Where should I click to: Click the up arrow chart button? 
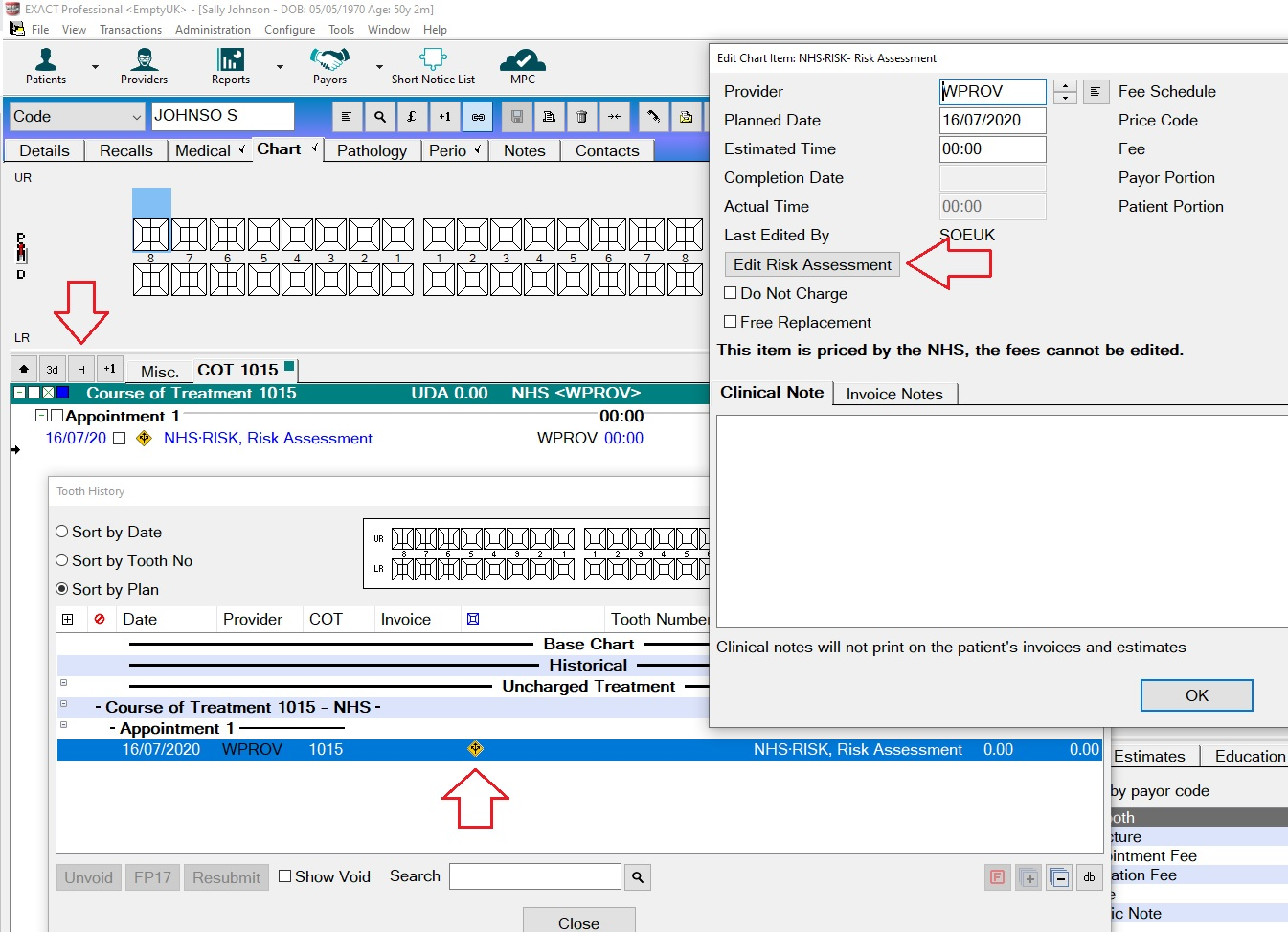click(x=24, y=369)
